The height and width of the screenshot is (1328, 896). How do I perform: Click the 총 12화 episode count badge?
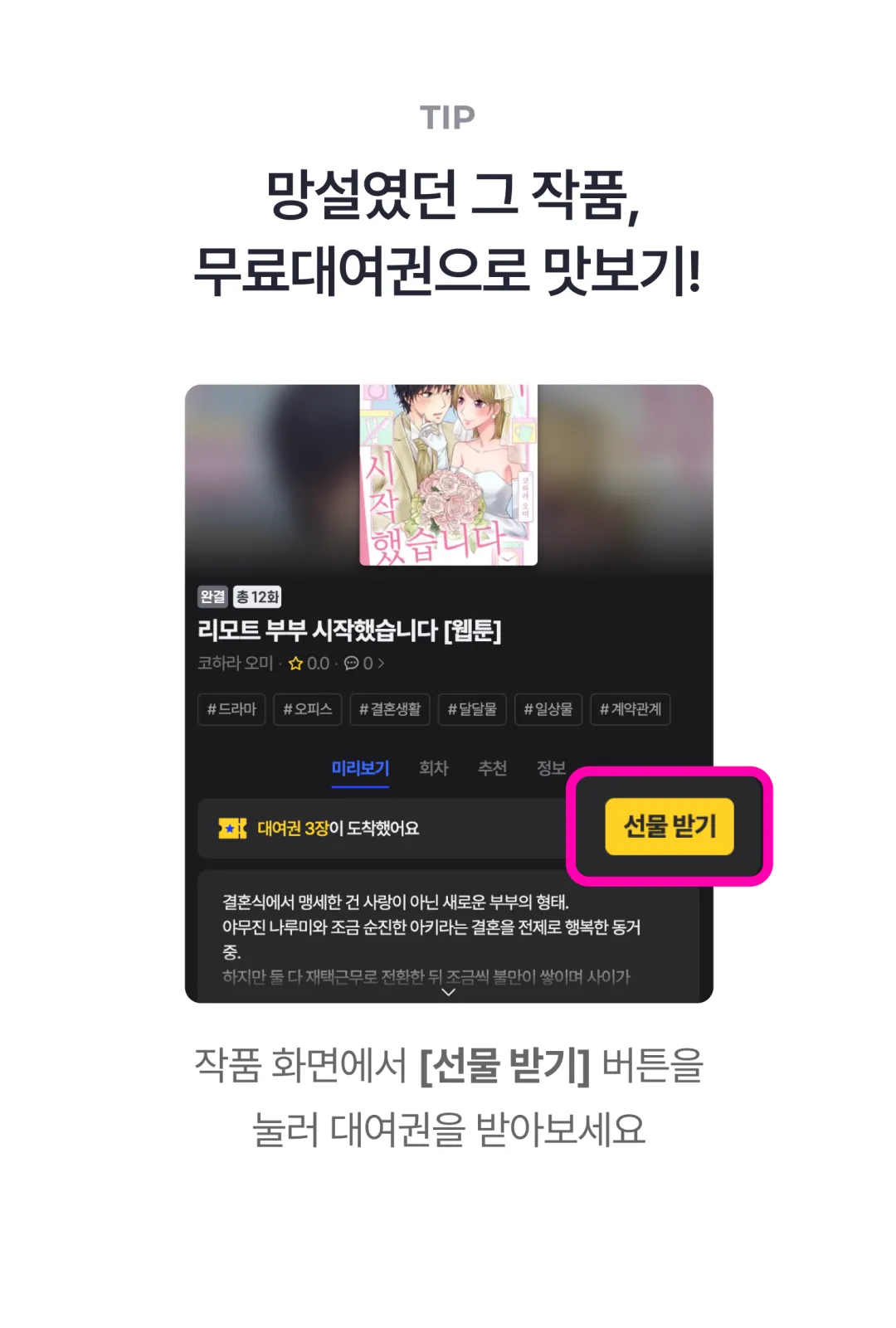click(x=257, y=596)
